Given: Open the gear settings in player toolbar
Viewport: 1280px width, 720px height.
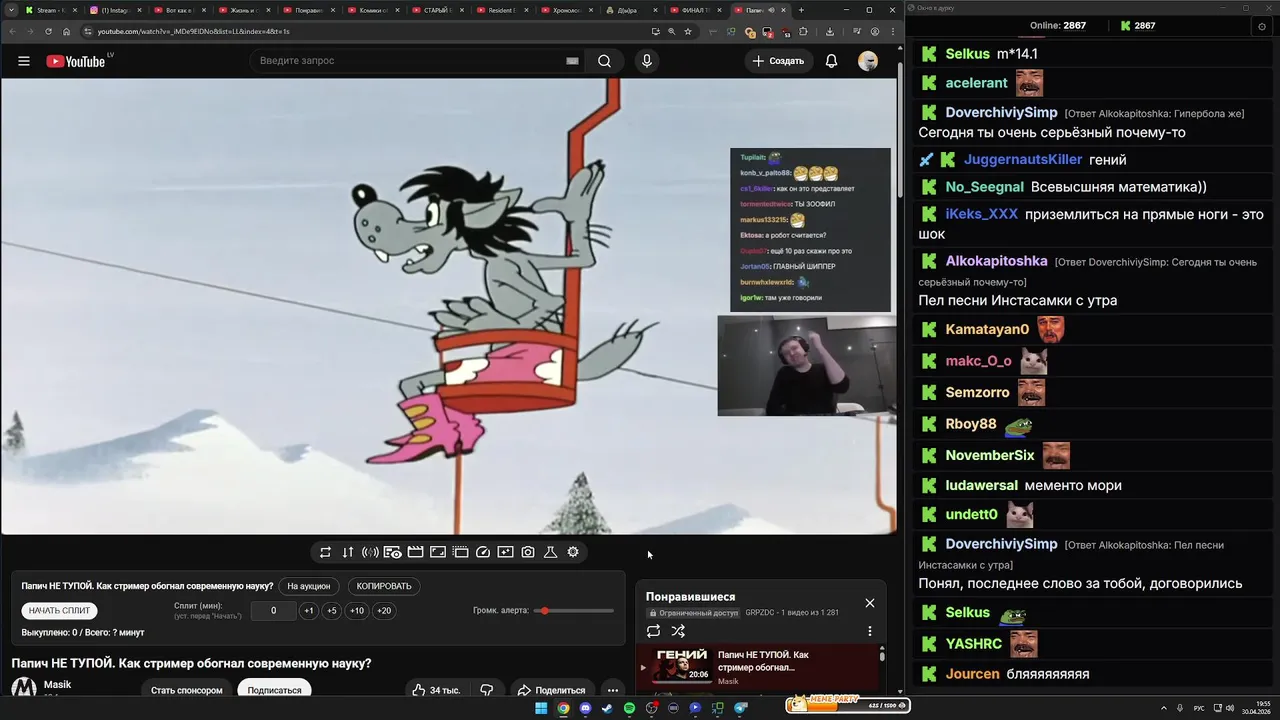Looking at the screenshot, I should click(x=573, y=552).
